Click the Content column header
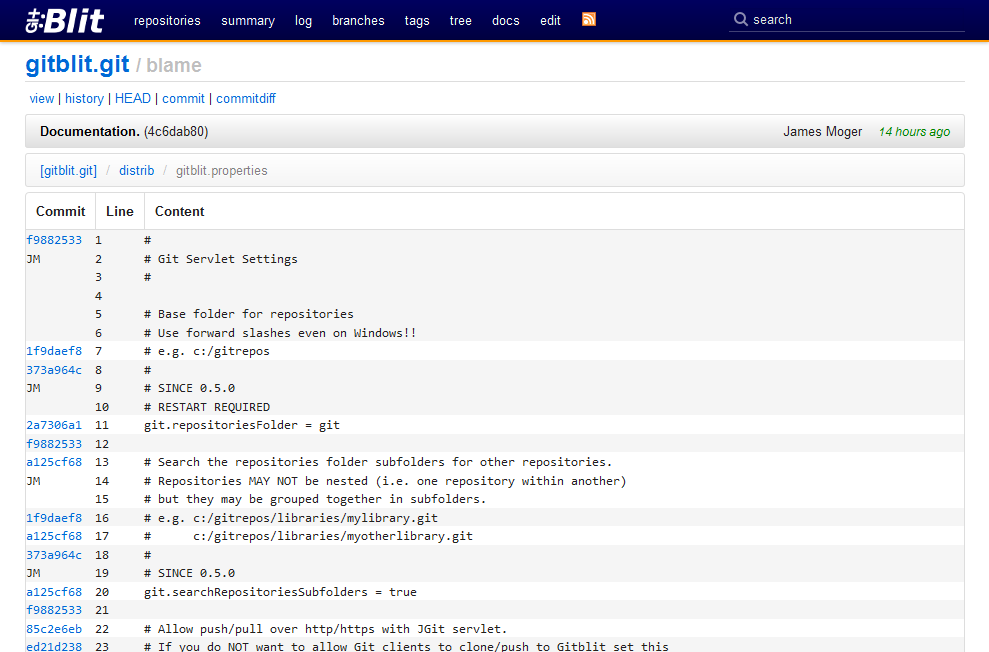989x652 pixels. pos(180,211)
